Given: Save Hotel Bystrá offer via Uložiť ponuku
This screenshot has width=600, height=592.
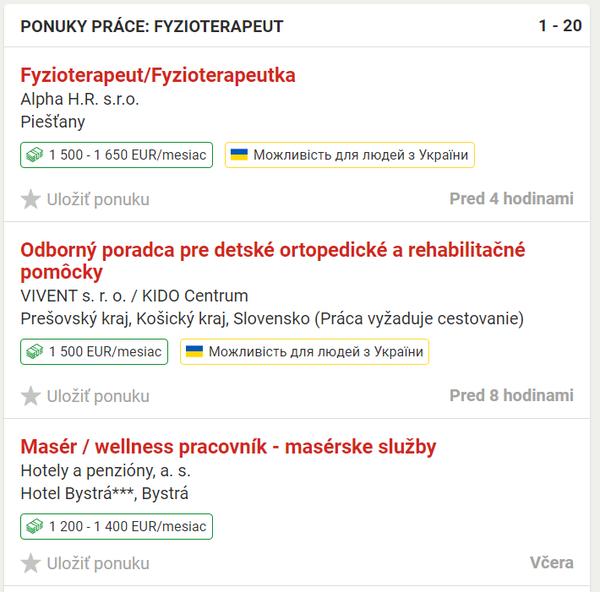Looking at the screenshot, I should click(97, 563).
